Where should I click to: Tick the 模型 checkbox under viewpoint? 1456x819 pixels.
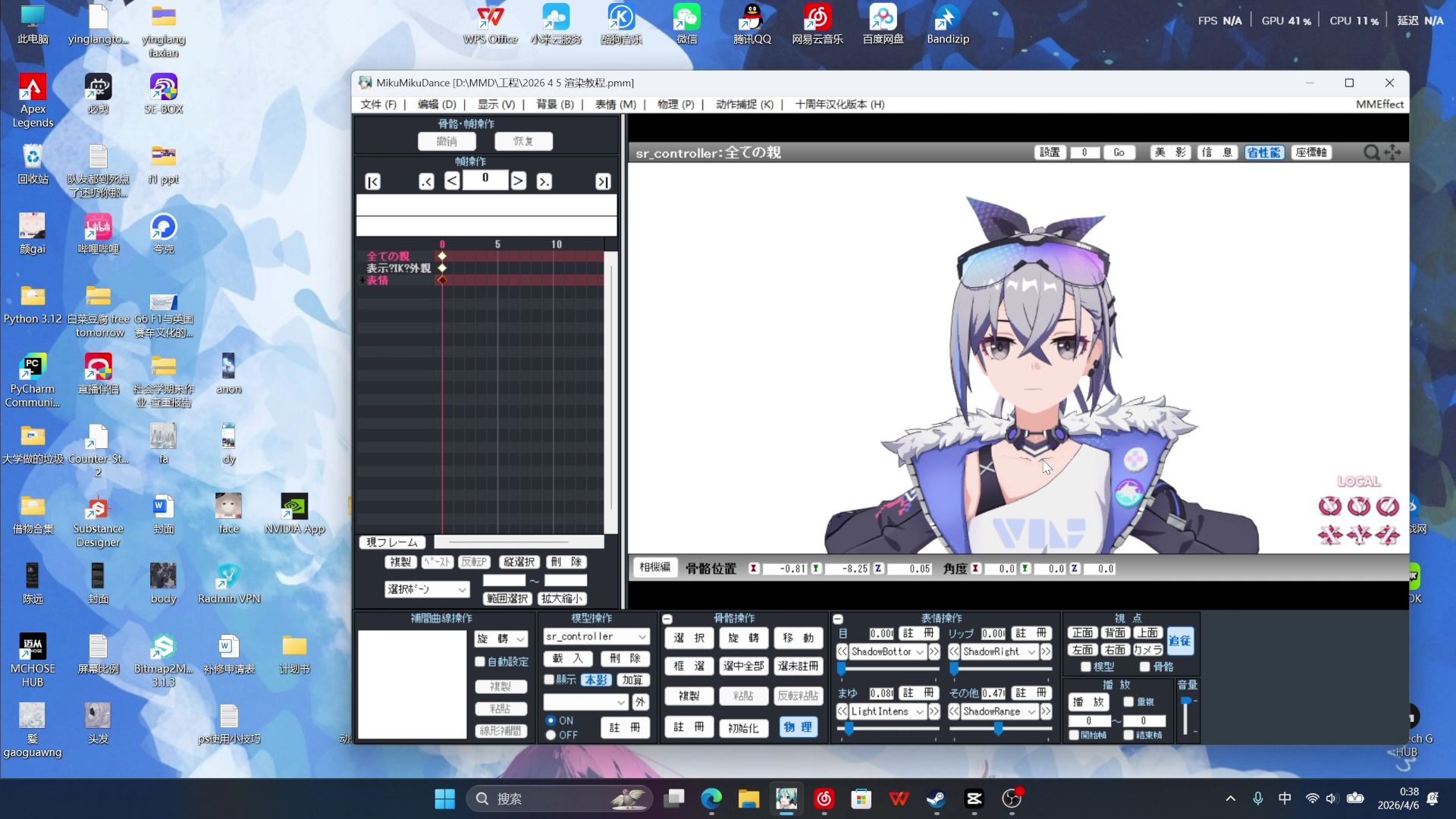point(1086,667)
